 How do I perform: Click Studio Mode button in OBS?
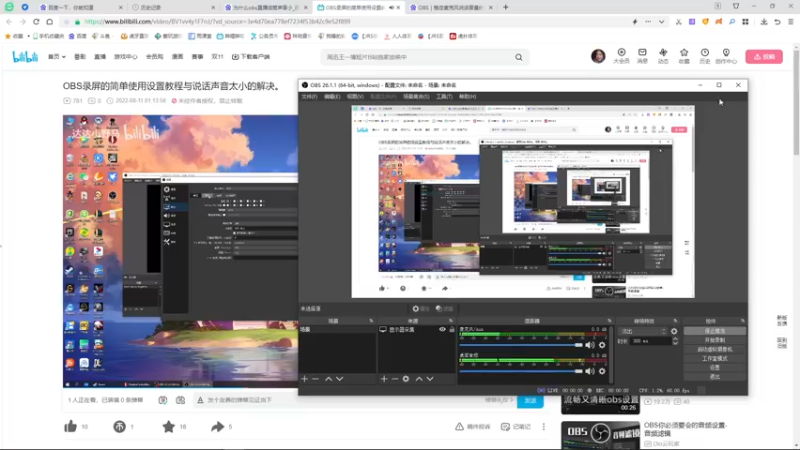pyautogui.click(x=714, y=359)
